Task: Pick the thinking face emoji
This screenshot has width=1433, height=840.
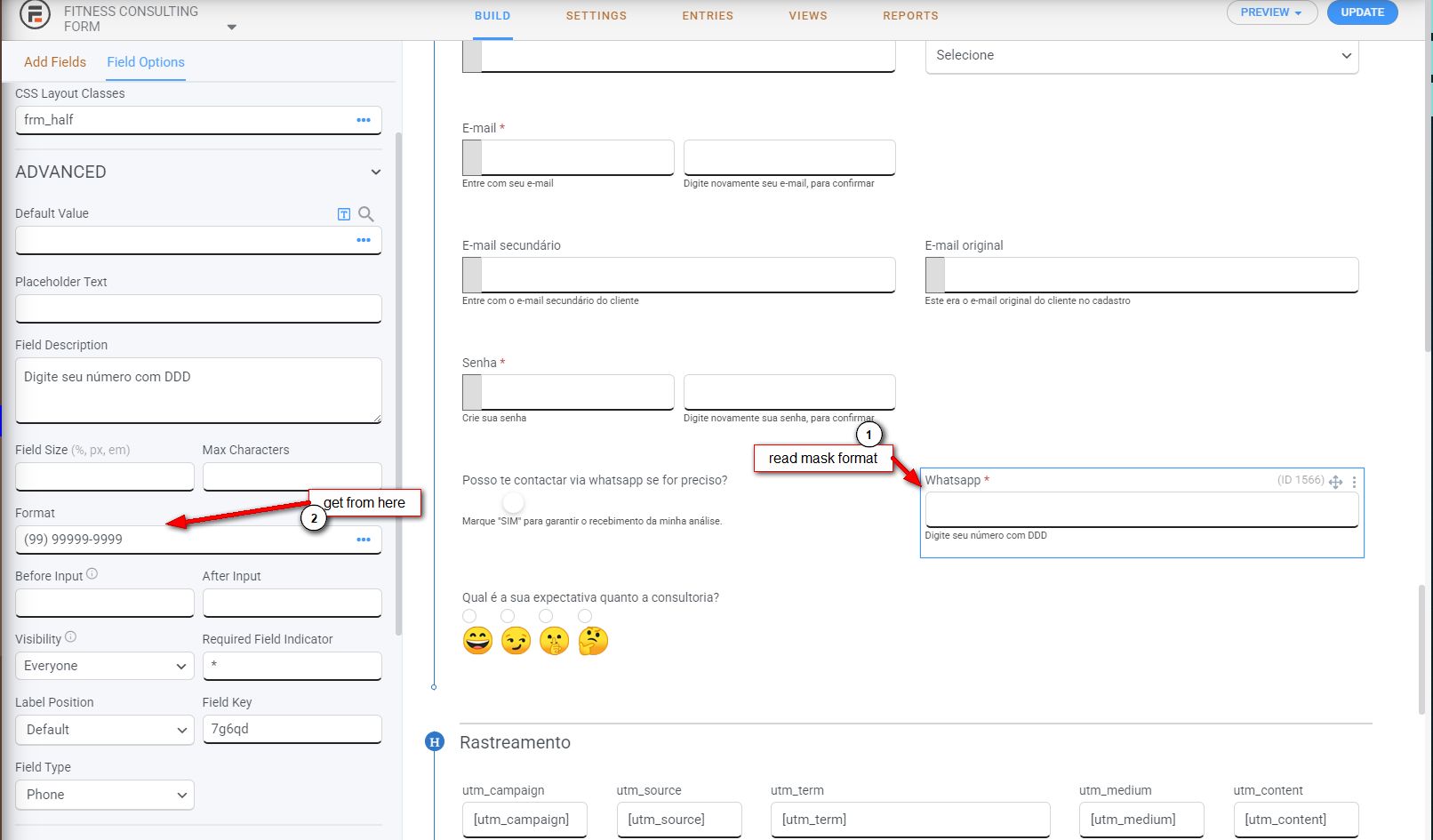Action: point(593,641)
